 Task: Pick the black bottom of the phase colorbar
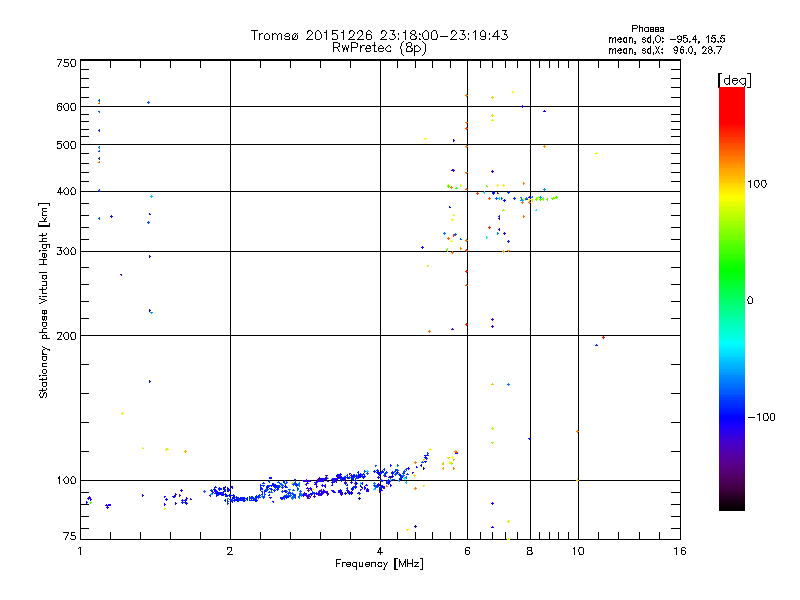(x=732, y=503)
